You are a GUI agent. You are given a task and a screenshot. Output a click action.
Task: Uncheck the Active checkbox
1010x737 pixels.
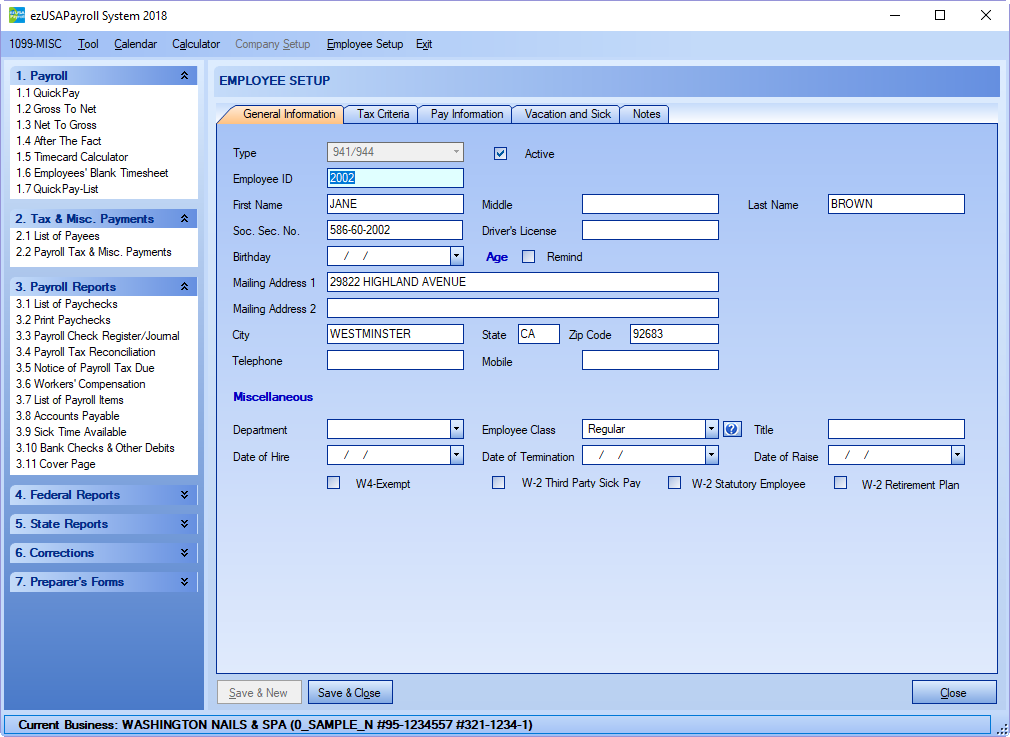point(501,154)
